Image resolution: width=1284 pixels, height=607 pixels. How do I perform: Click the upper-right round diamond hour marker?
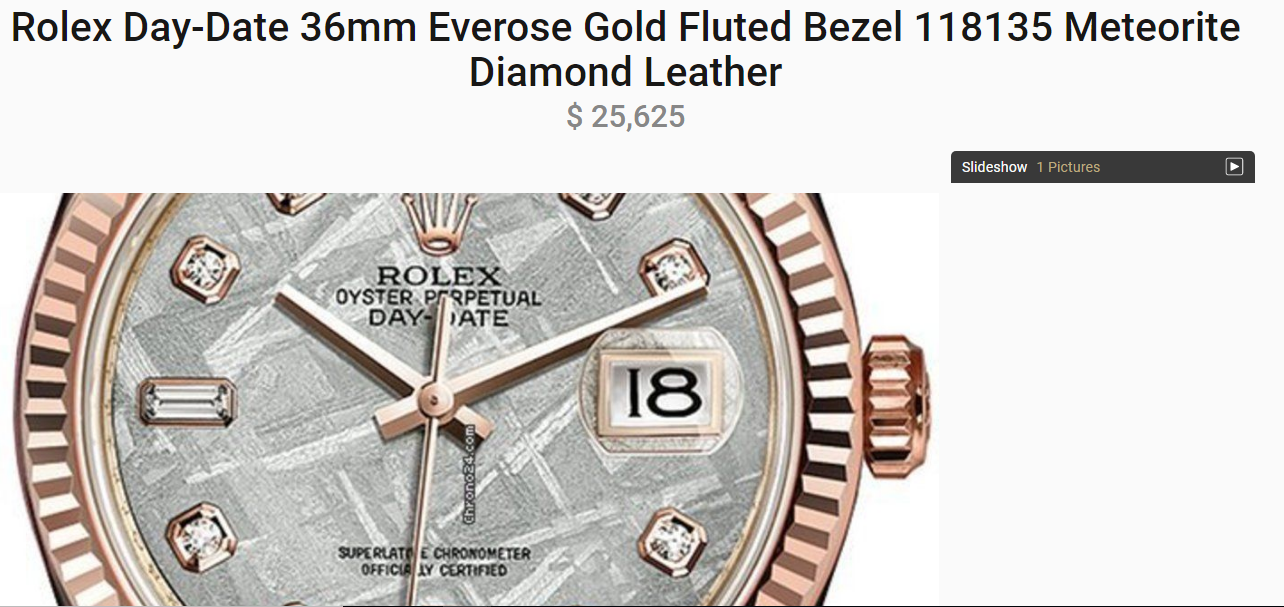tap(673, 268)
